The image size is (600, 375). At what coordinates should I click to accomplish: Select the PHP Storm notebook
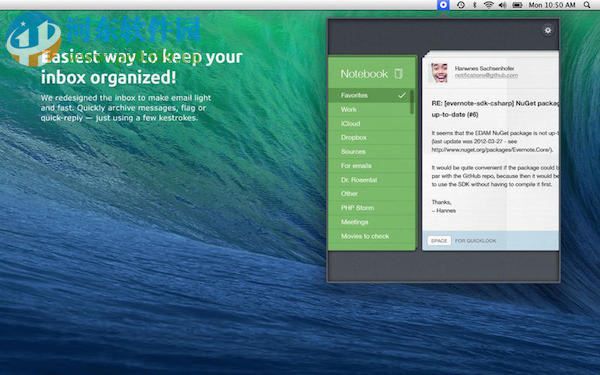coord(372,208)
